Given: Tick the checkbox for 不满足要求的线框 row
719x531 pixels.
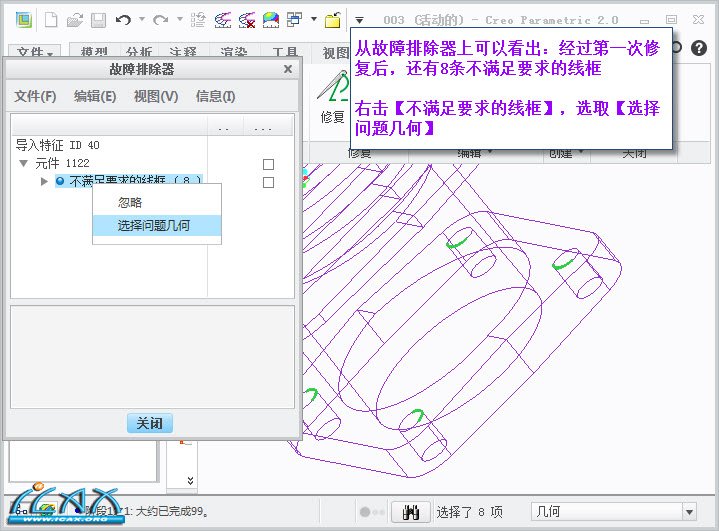Looking at the screenshot, I should pyautogui.click(x=267, y=182).
